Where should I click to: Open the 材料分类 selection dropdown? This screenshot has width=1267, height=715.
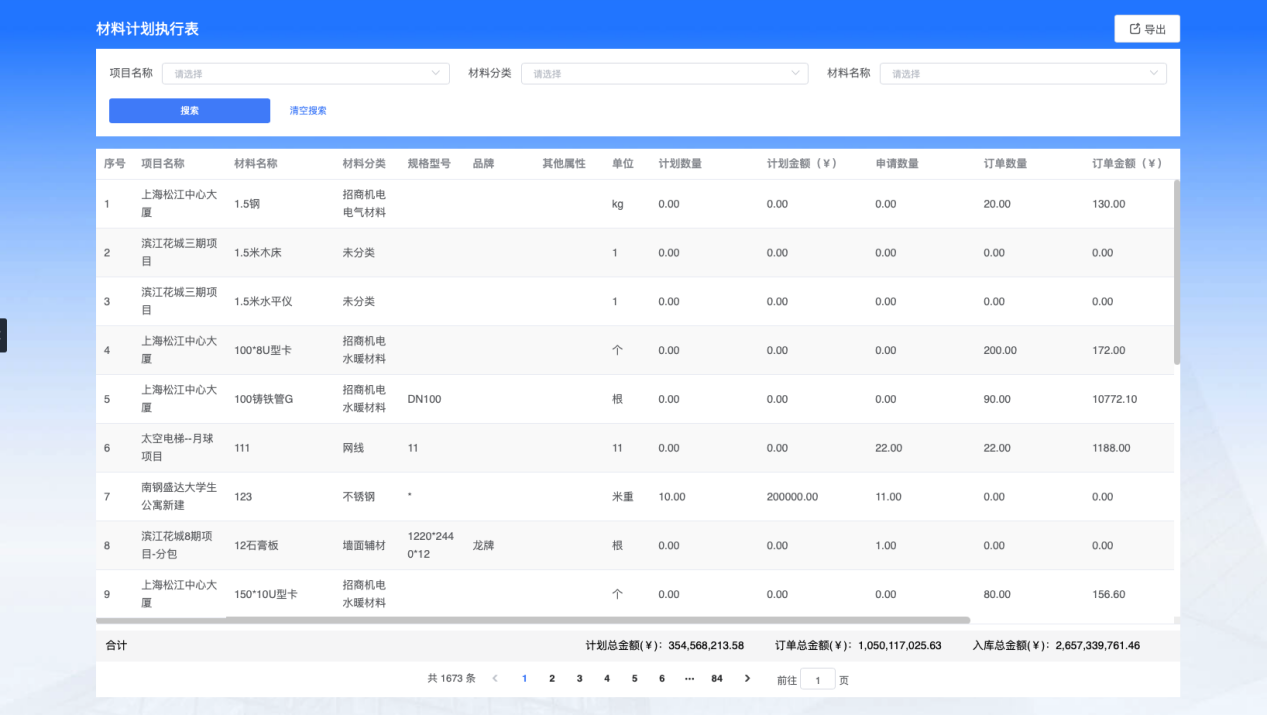click(664, 73)
